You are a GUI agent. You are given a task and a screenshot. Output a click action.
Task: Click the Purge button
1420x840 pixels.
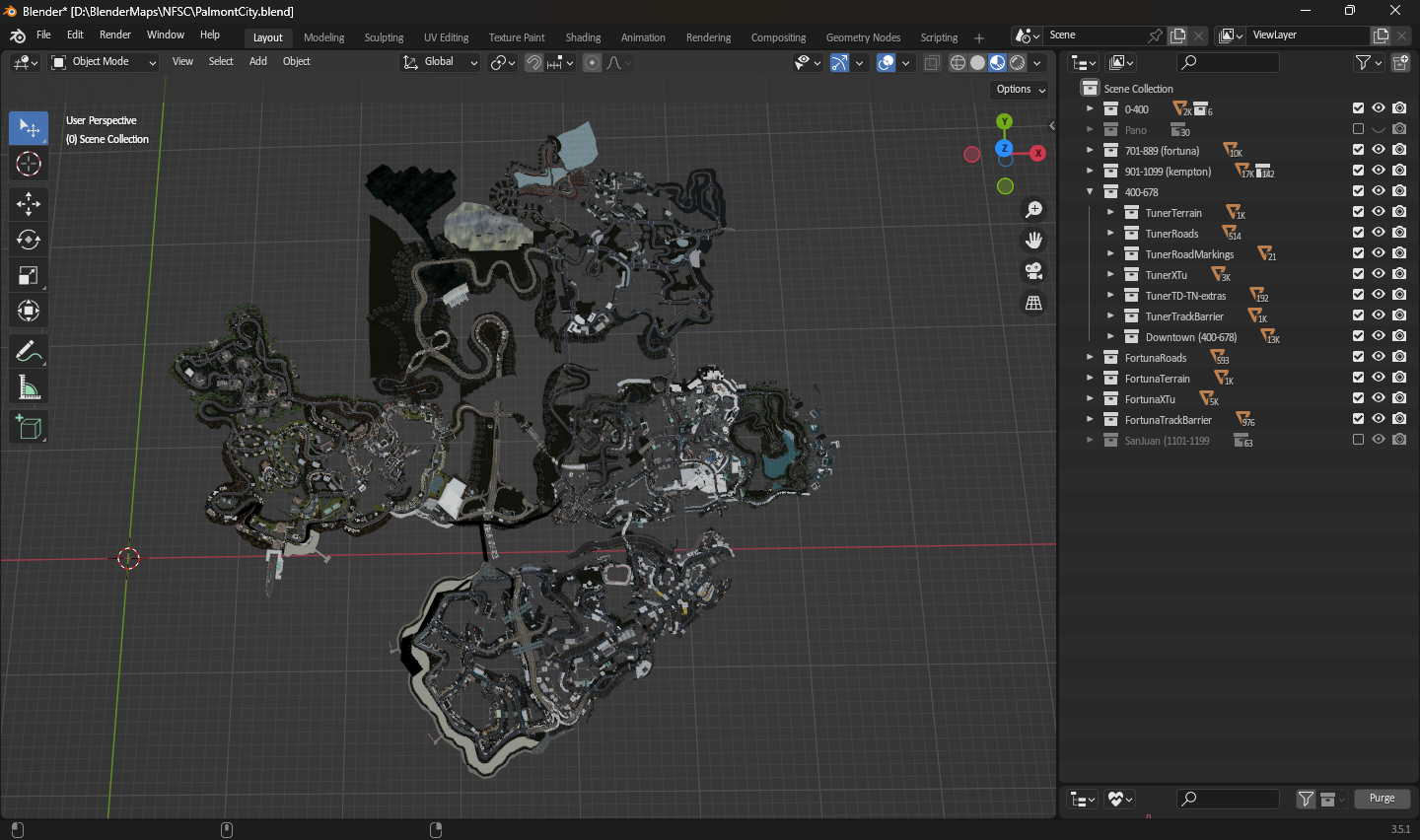point(1382,799)
